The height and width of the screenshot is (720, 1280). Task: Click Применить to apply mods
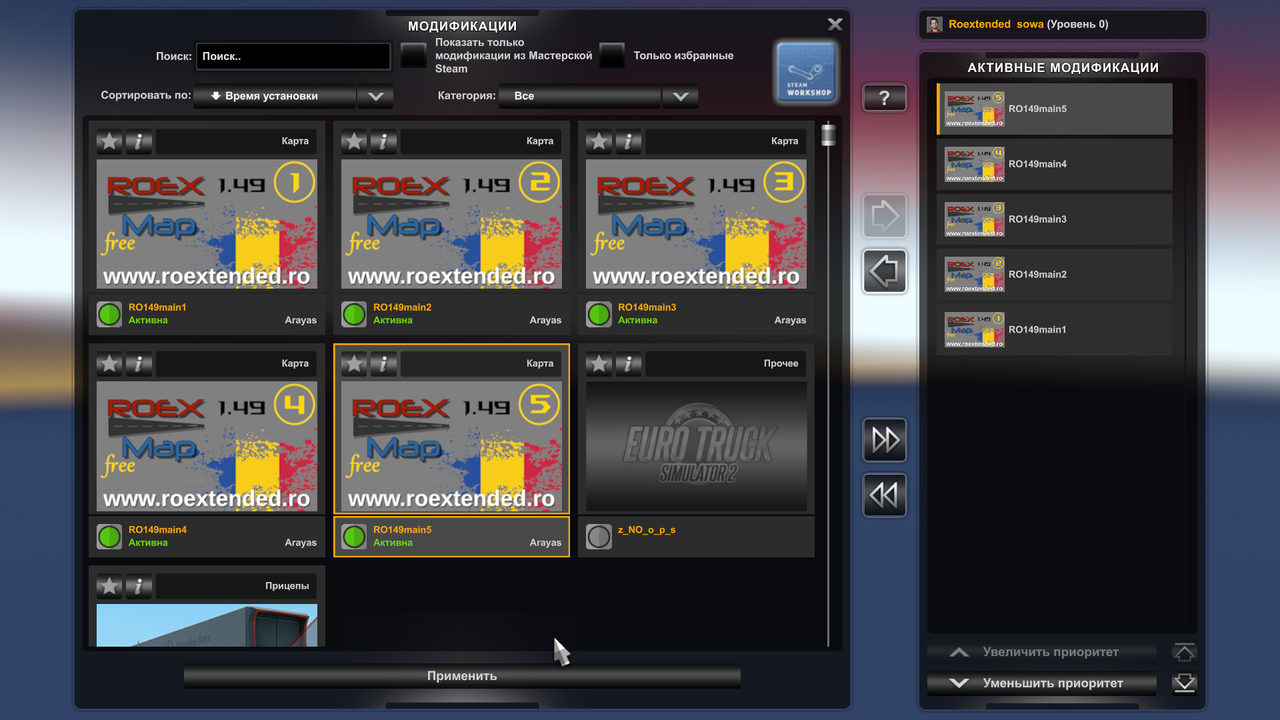point(462,676)
